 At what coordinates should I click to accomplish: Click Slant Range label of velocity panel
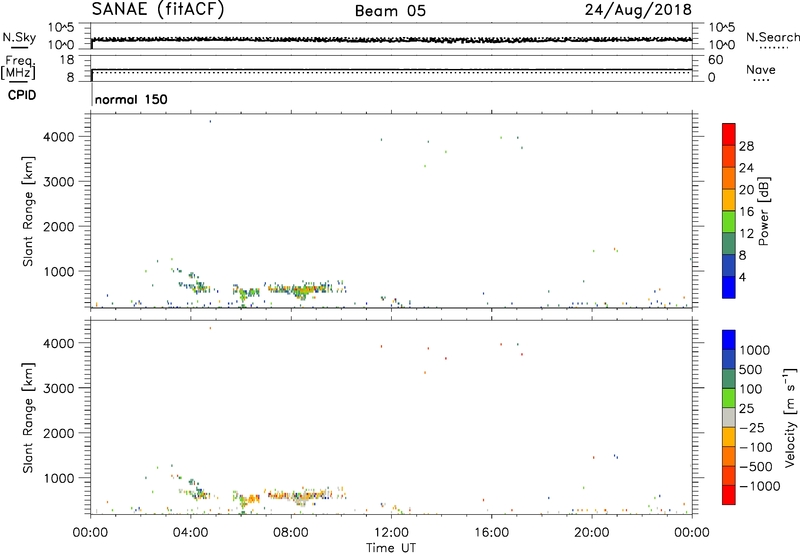tap(28, 418)
